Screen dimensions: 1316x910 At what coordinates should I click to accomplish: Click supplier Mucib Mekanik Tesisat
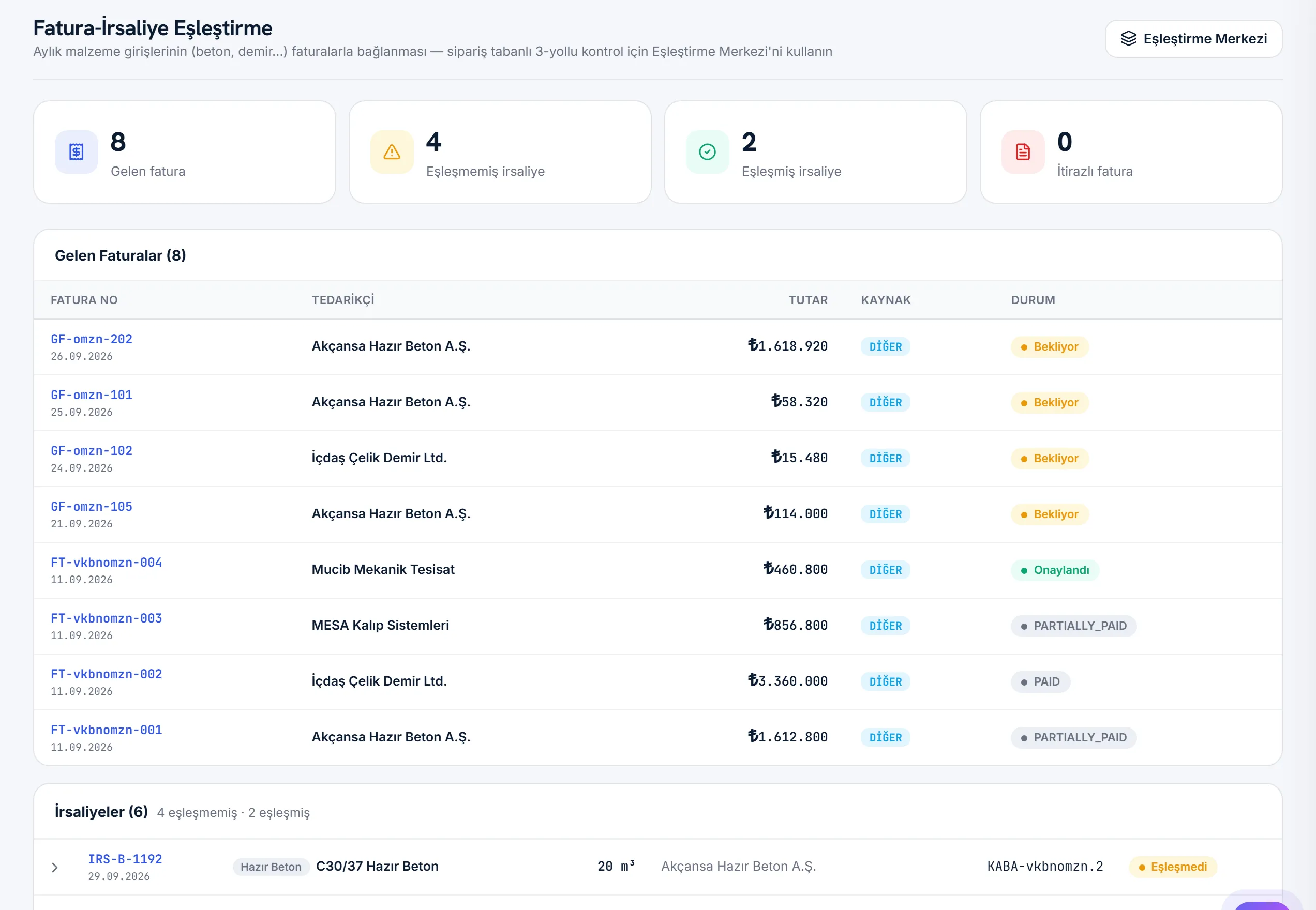click(383, 570)
